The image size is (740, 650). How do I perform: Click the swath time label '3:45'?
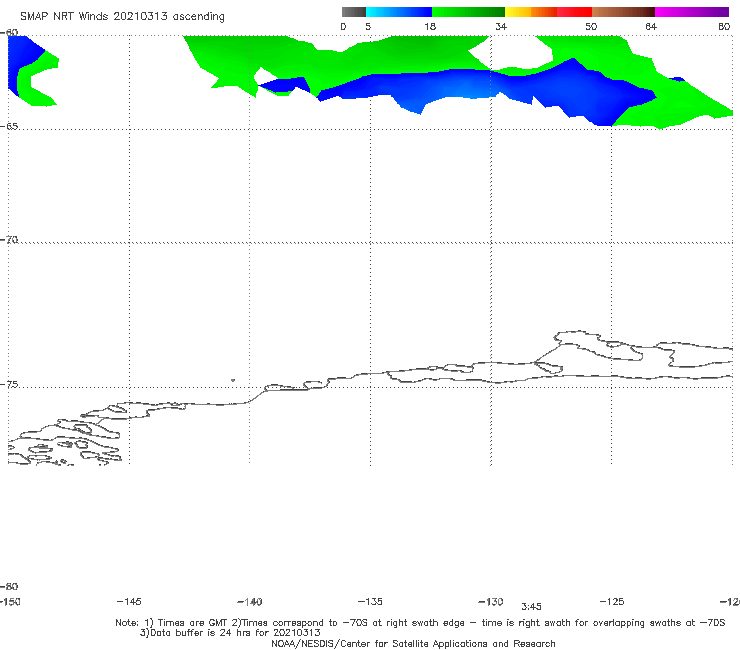point(531,607)
